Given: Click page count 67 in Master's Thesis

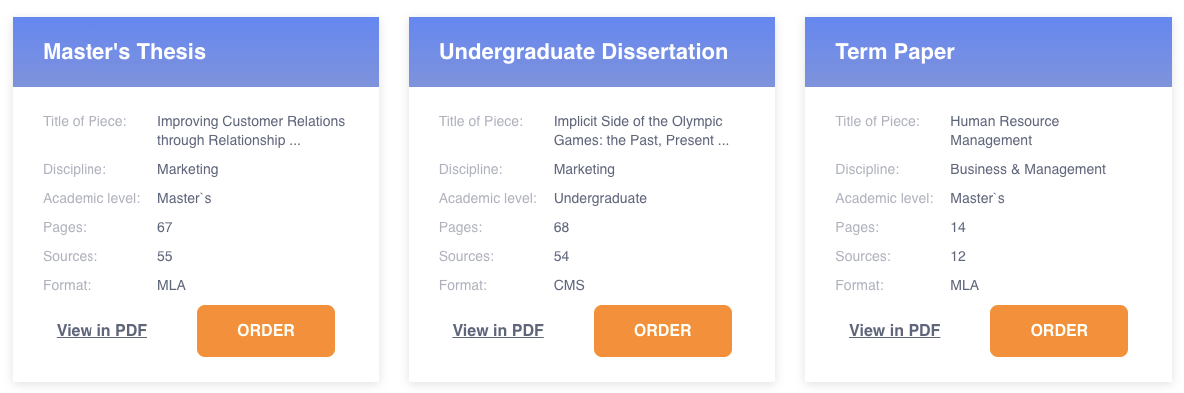Looking at the screenshot, I should click(x=165, y=227).
